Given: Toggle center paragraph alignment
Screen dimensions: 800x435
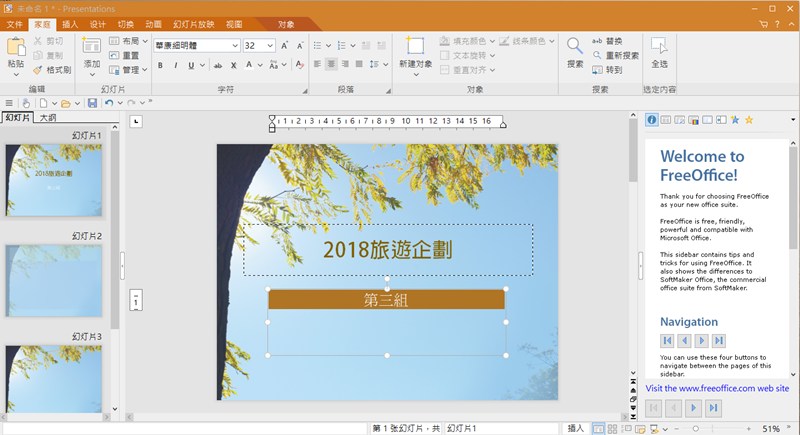Looking at the screenshot, I should [331, 65].
